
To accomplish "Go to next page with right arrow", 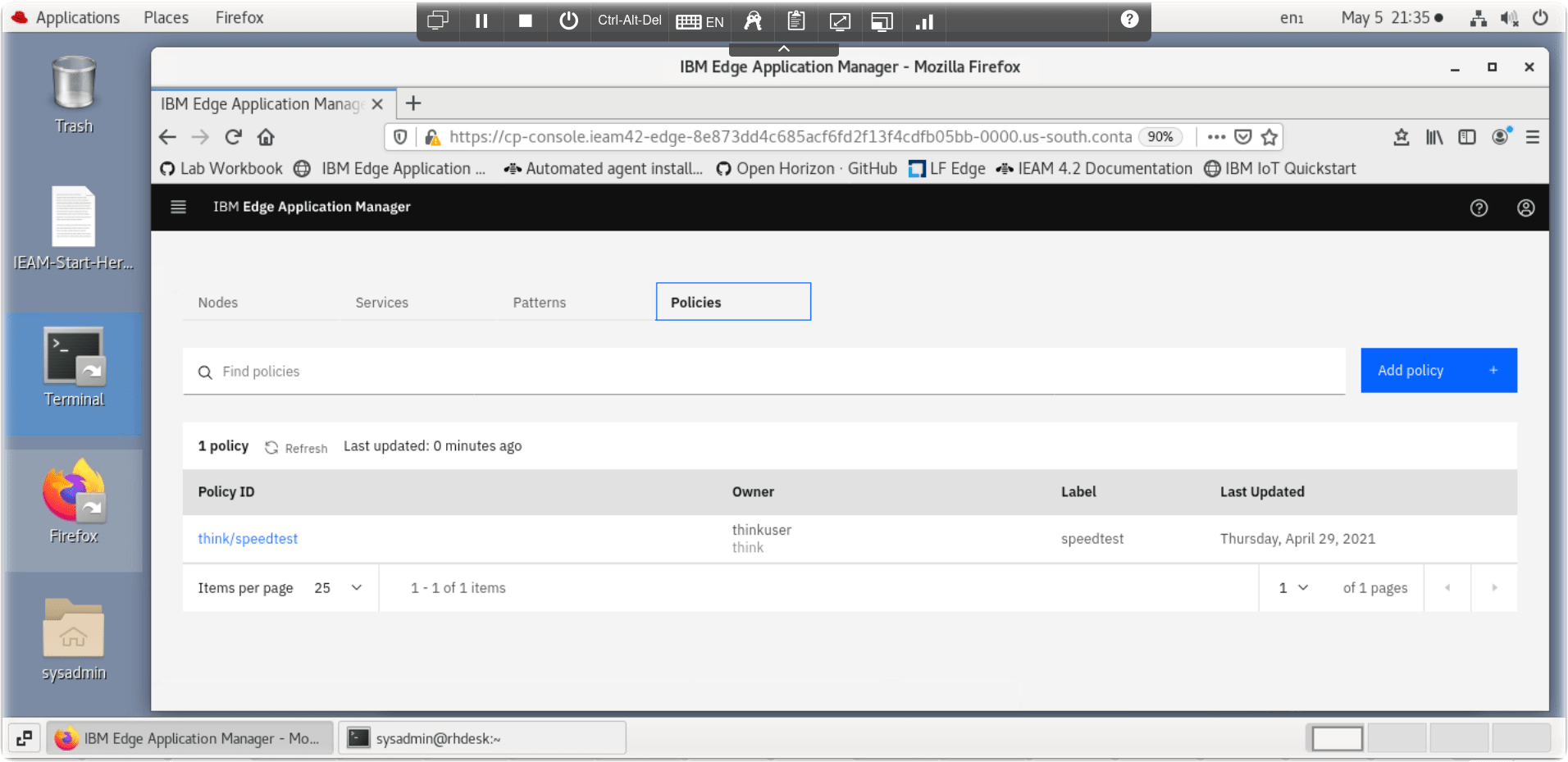I will point(1494,588).
